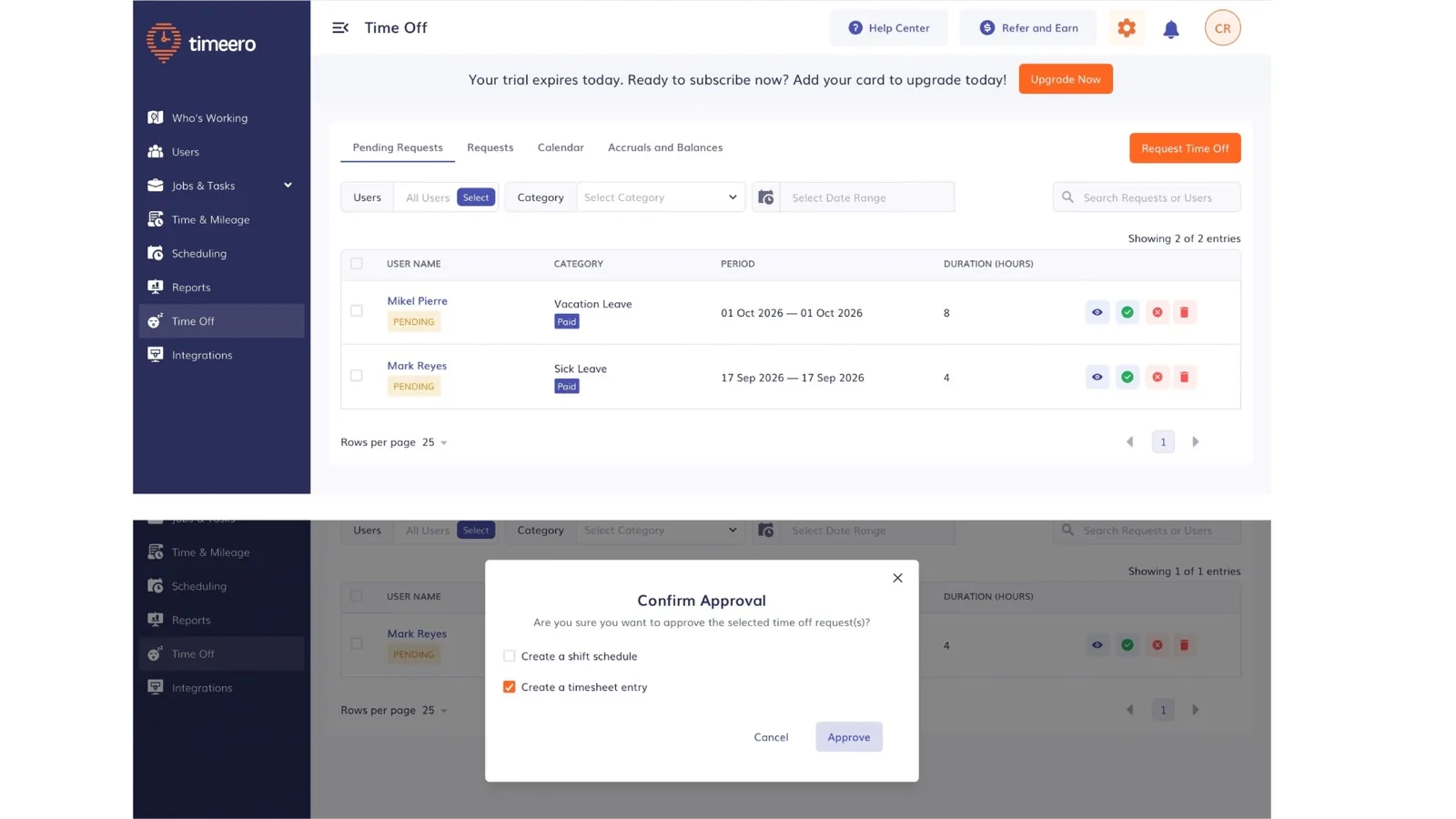View Mikel Pierre's request with eye icon
The height and width of the screenshot is (819, 1456).
pyautogui.click(x=1097, y=312)
